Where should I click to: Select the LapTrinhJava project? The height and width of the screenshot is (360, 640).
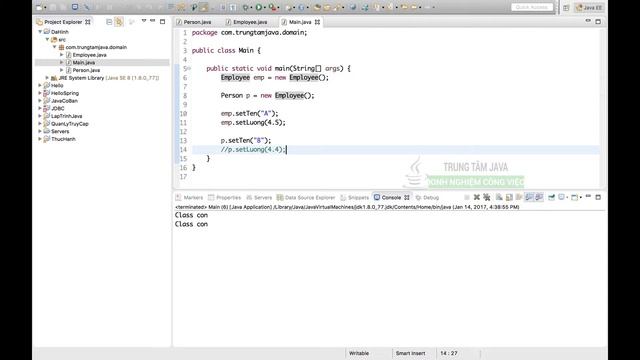point(66,116)
